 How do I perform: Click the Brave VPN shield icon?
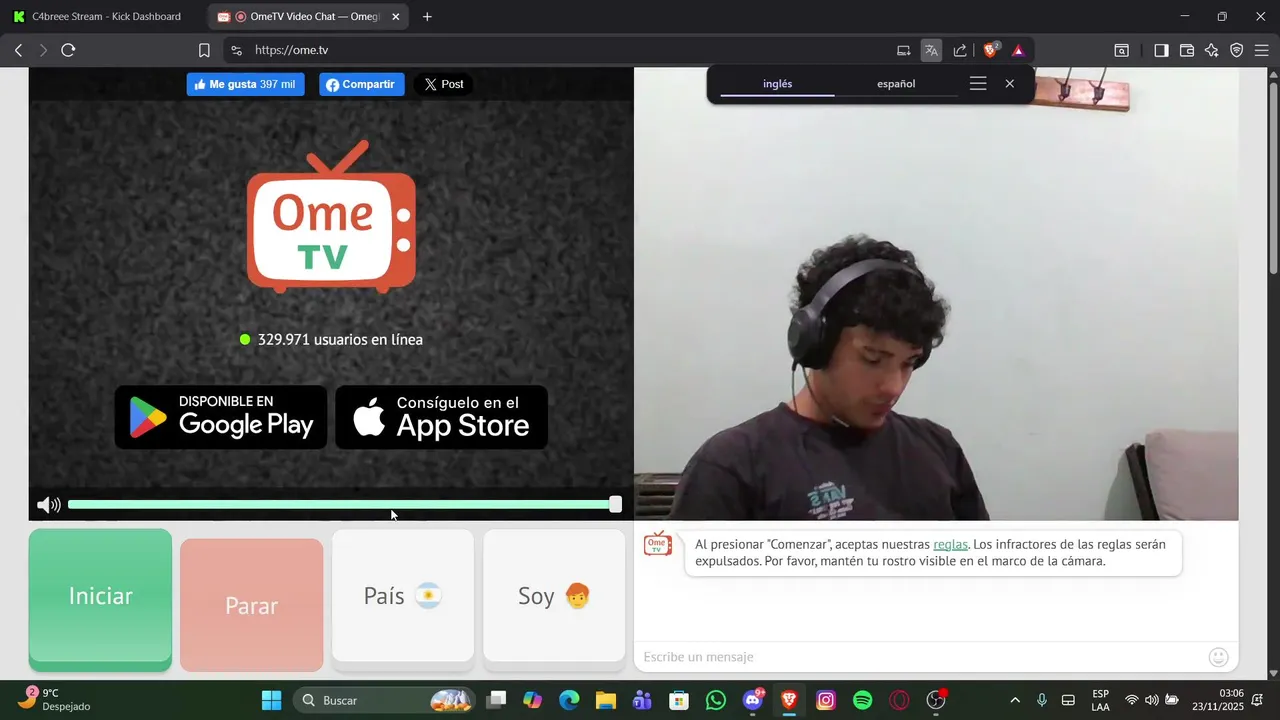[x=1237, y=50]
